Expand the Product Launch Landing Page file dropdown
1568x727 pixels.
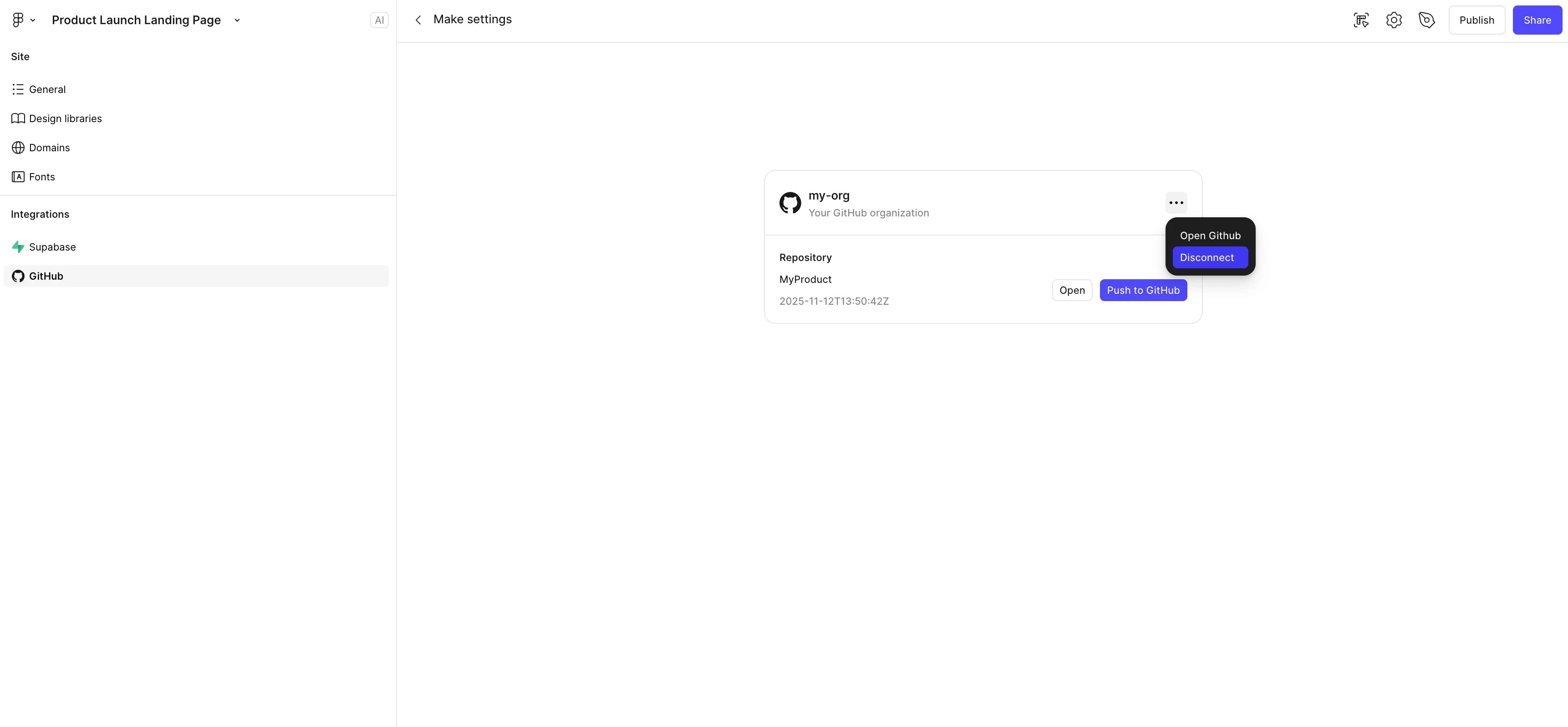(x=237, y=20)
